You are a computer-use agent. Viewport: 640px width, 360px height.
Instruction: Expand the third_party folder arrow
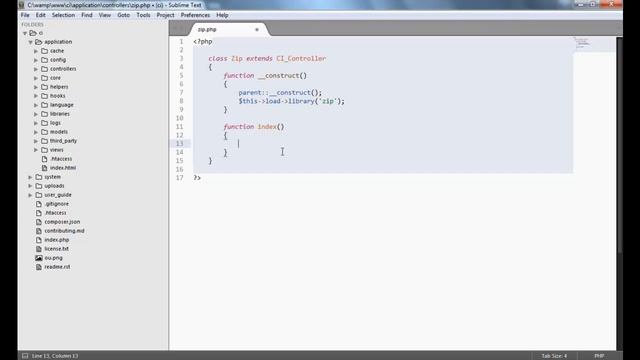pyautogui.click(x=36, y=141)
